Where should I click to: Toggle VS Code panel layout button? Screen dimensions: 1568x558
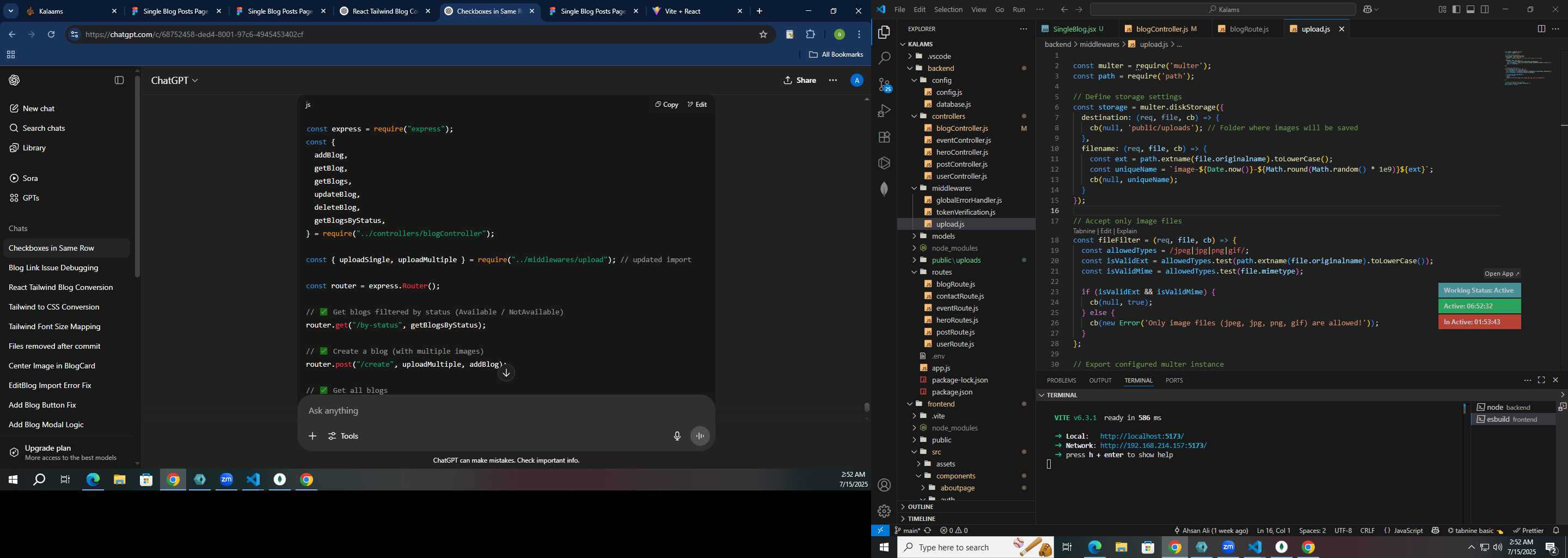1470,9
